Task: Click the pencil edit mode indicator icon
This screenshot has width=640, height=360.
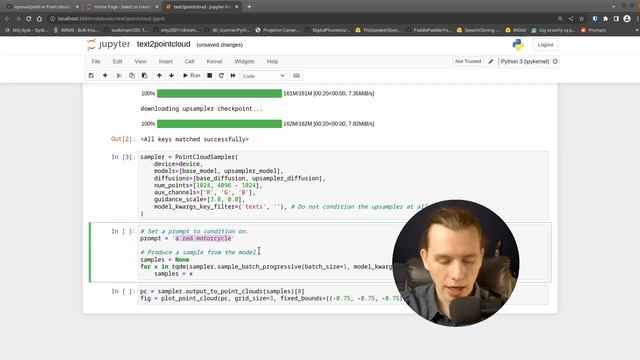Action: click(491, 62)
